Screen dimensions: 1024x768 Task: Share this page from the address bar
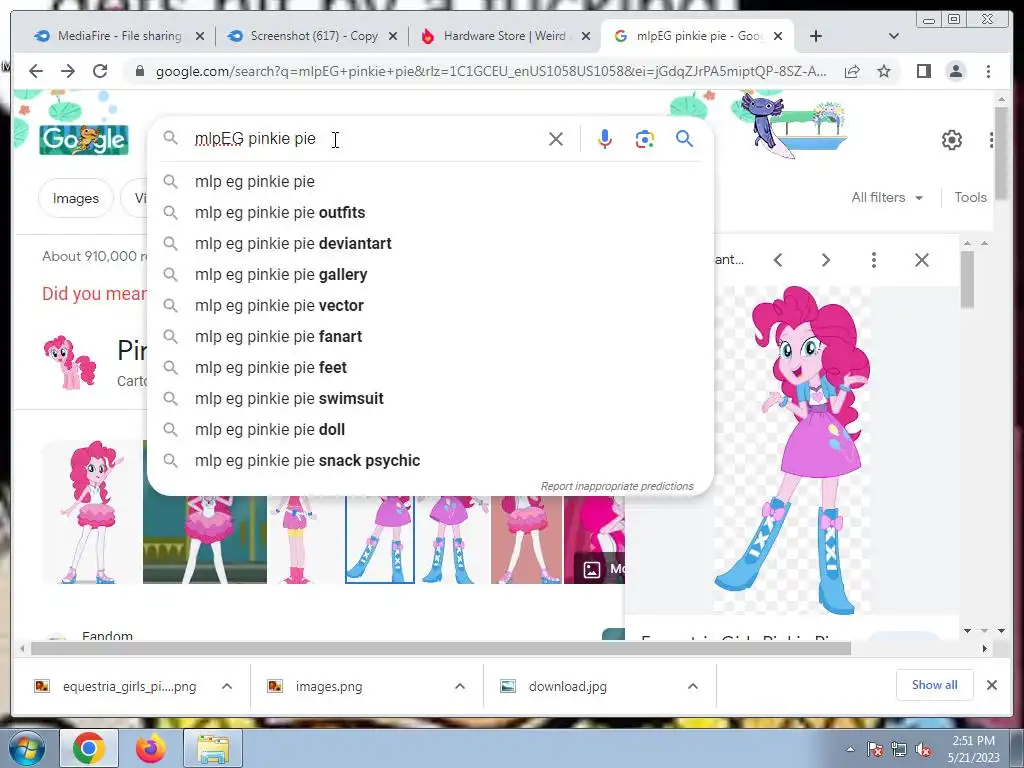(852, 71)
